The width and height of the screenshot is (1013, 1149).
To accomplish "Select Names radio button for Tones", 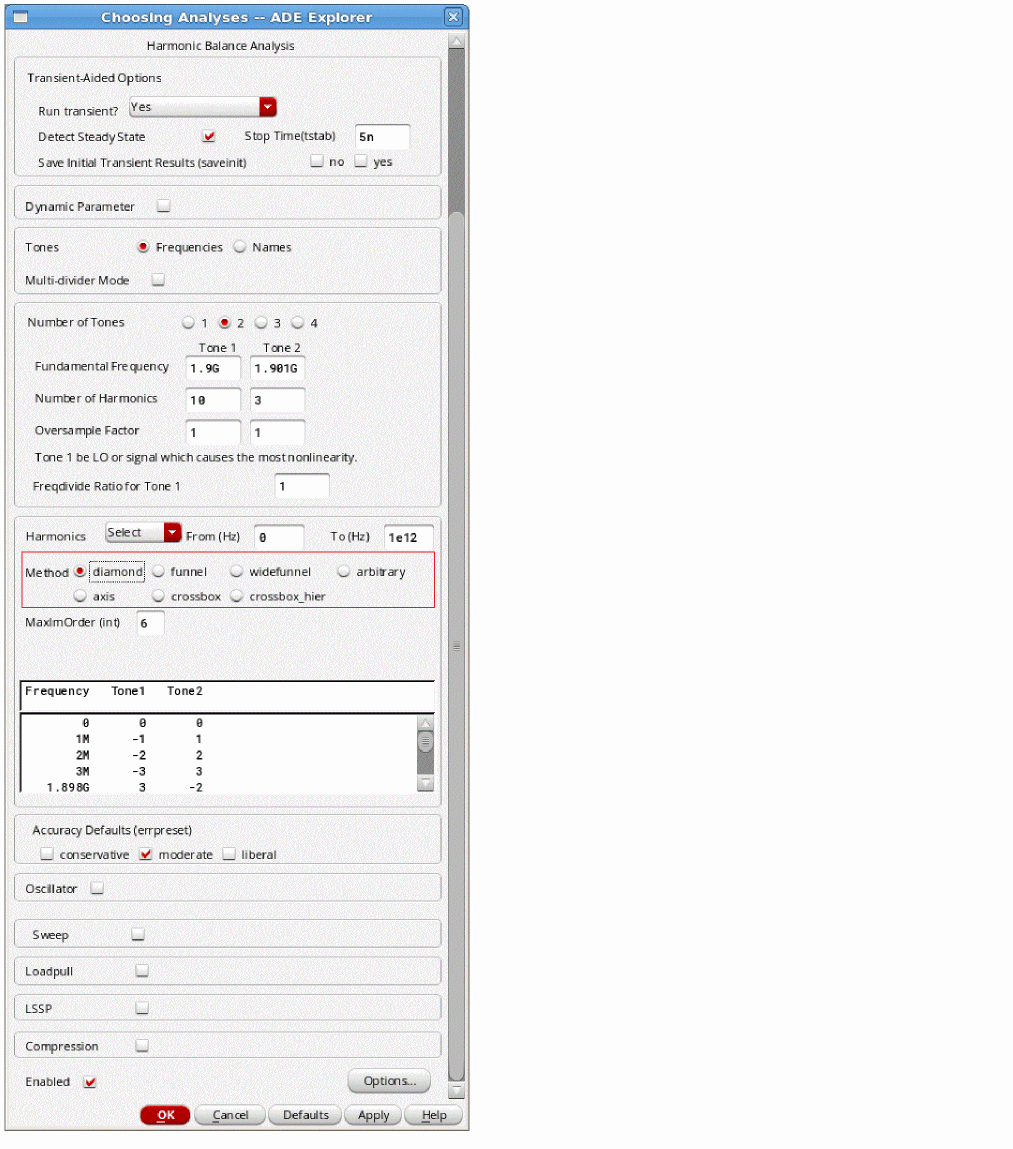I will [240, 247].
